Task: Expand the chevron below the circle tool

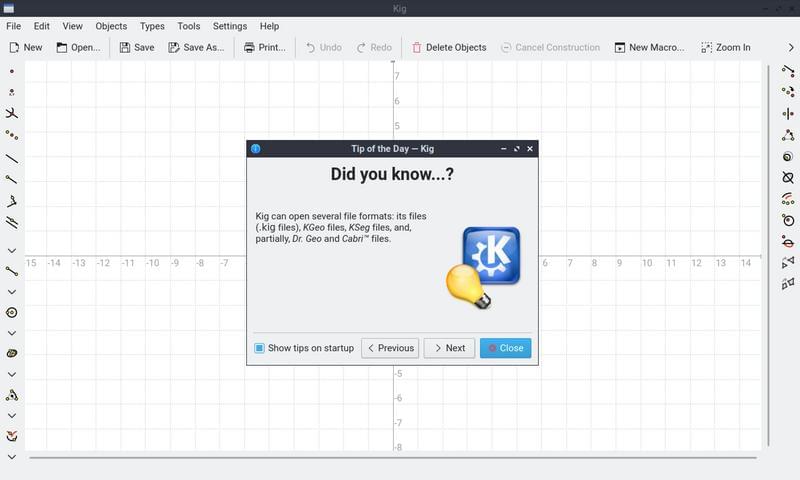Action: (12, 333)
